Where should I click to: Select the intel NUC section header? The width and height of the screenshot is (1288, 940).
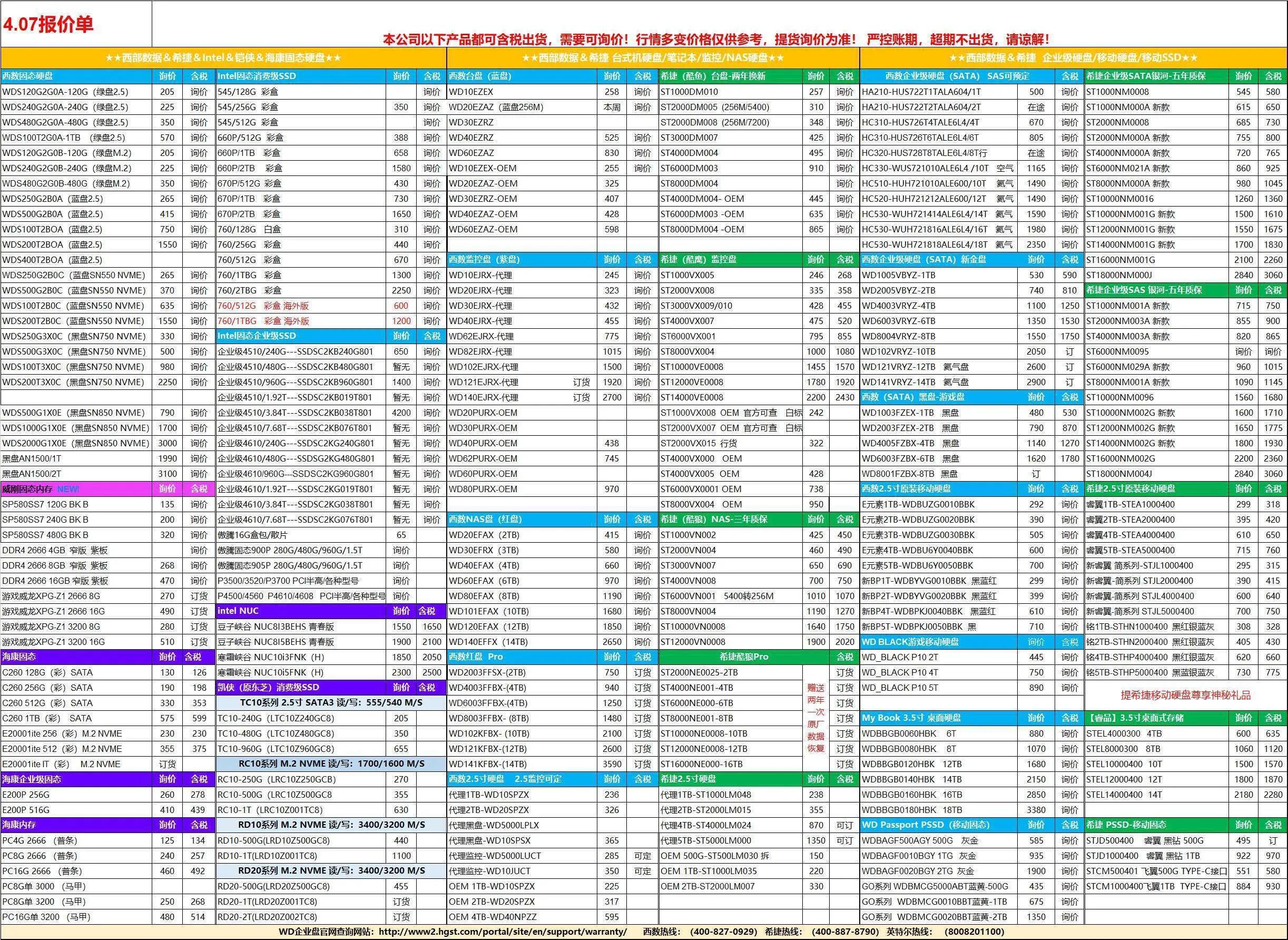(301, 611)
